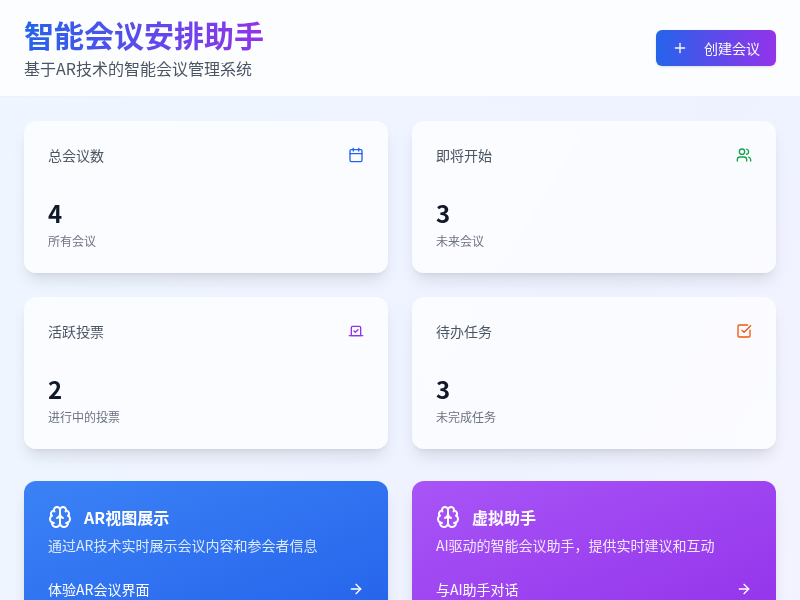Click the AR视图展示 heading
This screenshot has width=800, height=600.
(x=126, y=518)
